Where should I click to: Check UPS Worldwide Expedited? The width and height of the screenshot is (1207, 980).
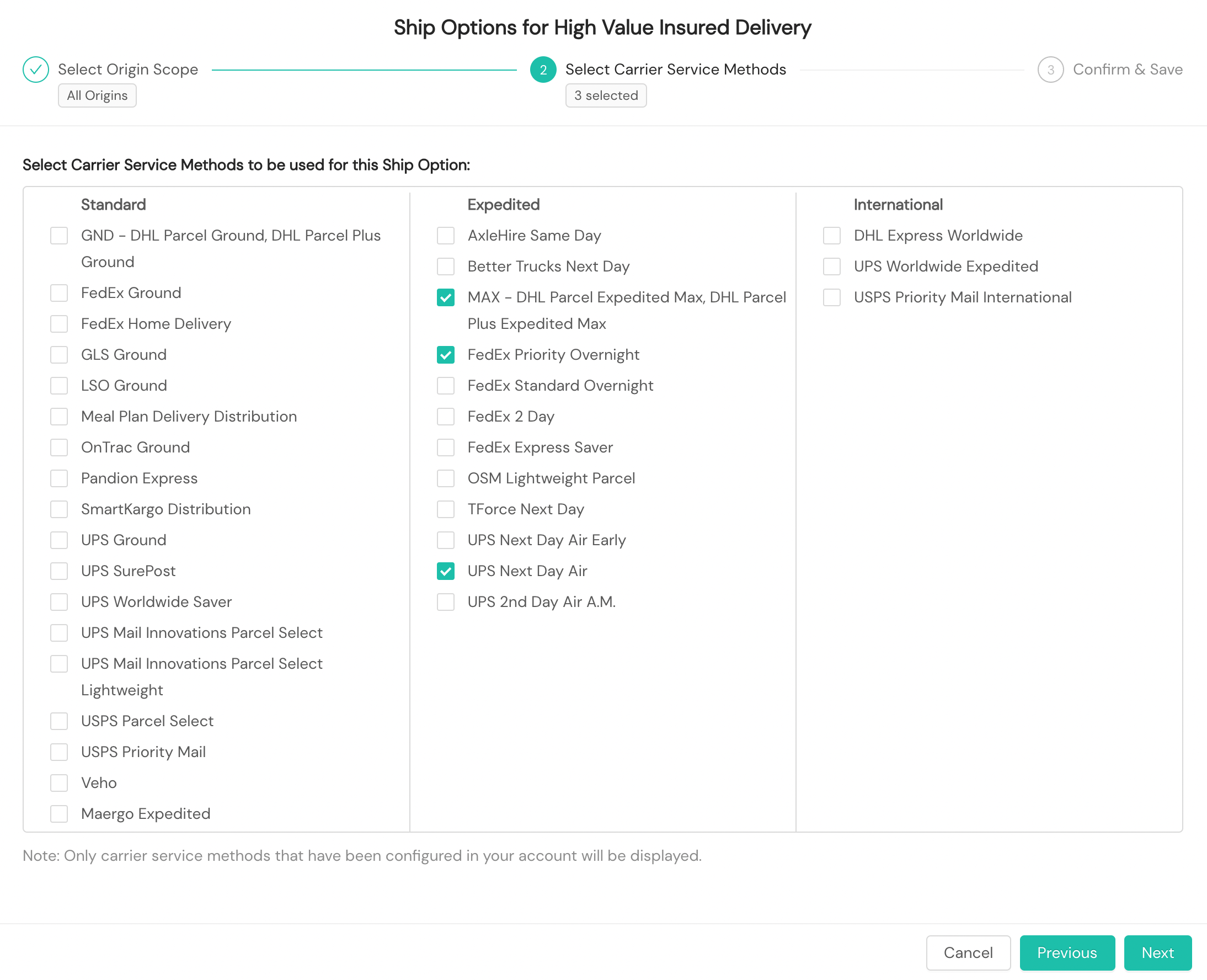[831, 266]
